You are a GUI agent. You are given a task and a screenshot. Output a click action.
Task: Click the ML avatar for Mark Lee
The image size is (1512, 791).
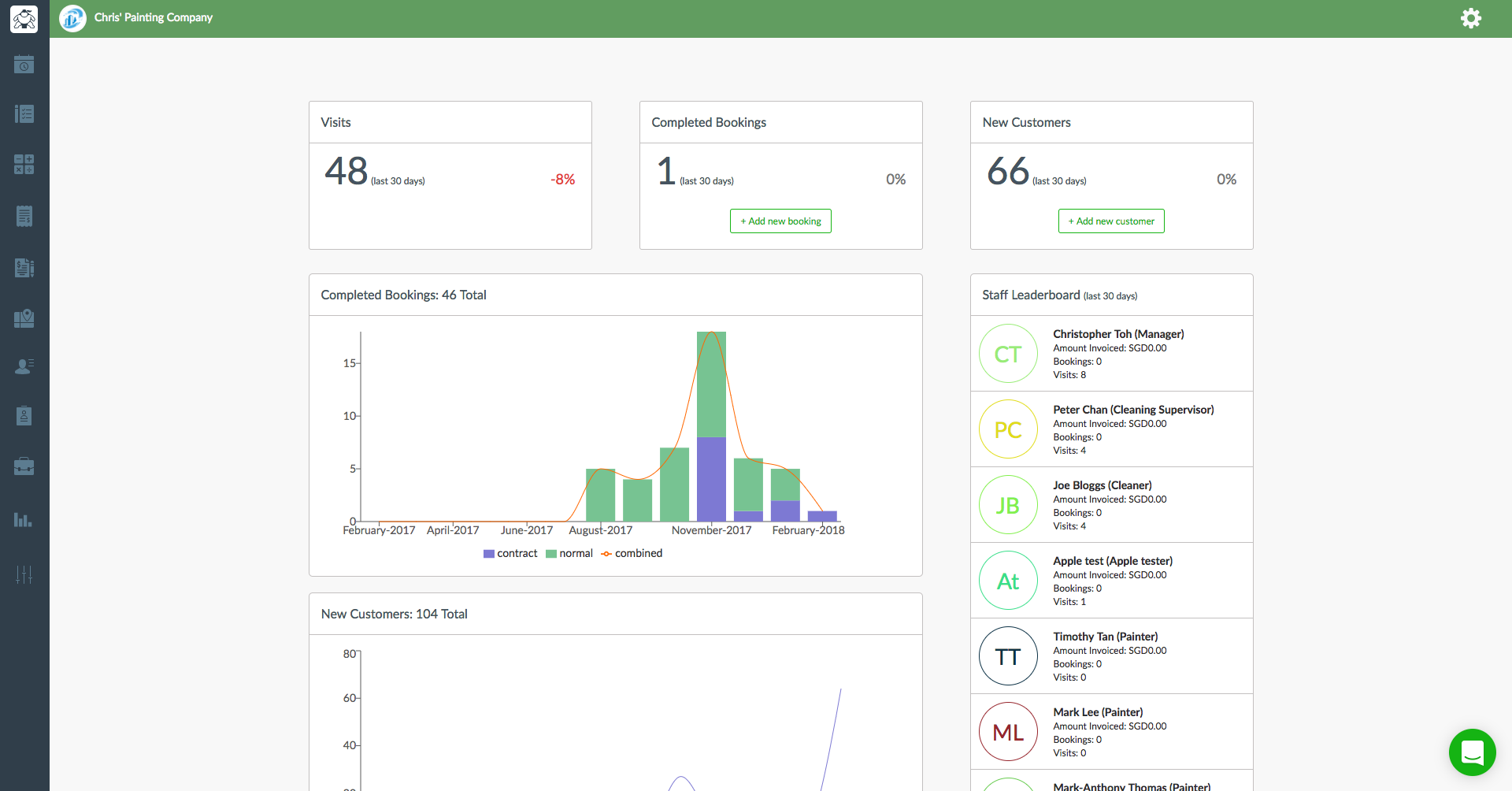pos(1008,732)
